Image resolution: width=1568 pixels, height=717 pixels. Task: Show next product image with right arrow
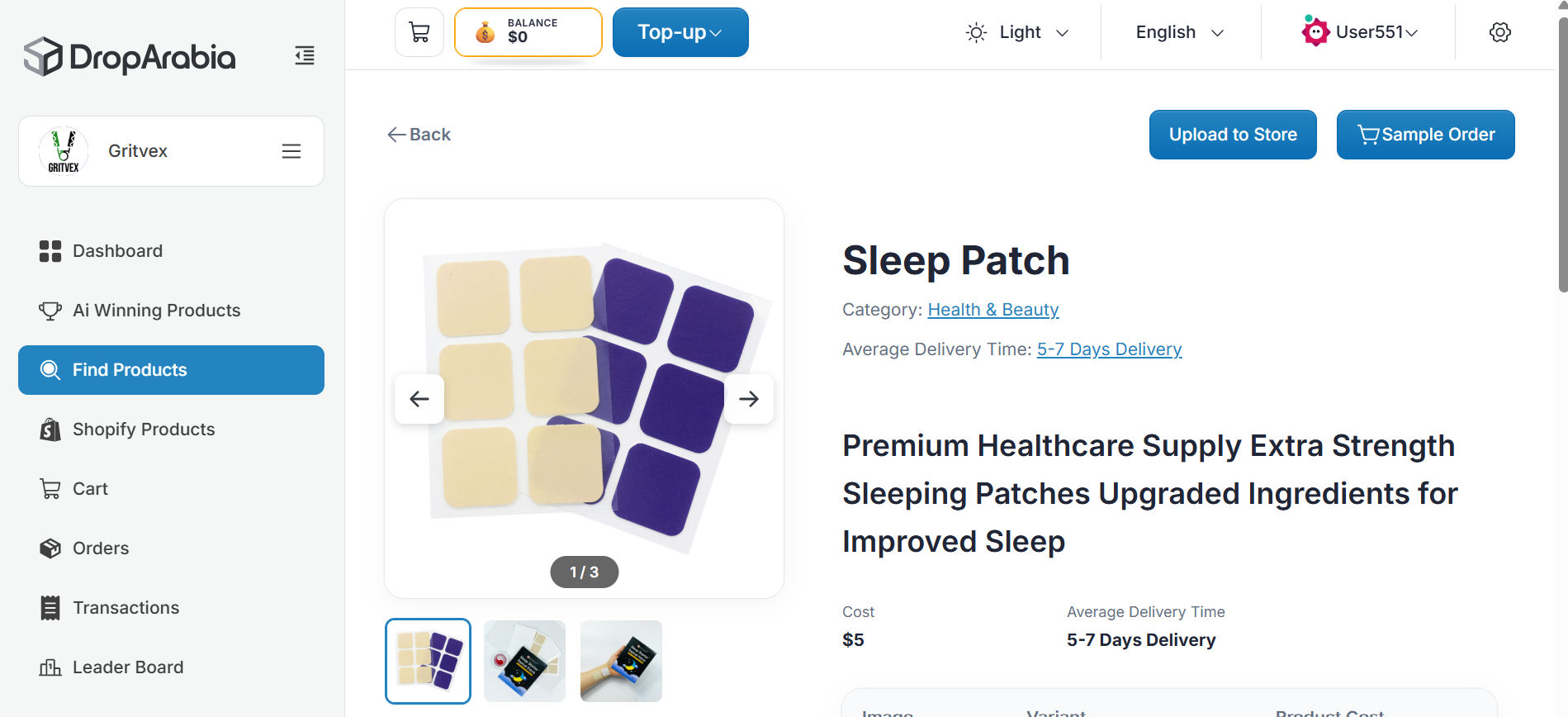749,399
